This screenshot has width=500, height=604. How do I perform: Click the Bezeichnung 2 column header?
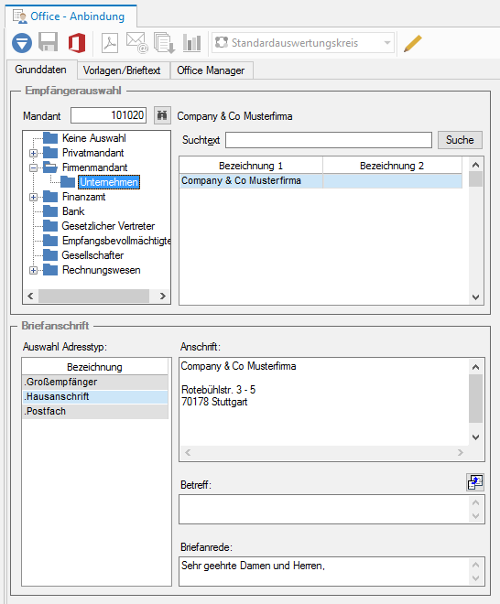(x=392, y=166)
